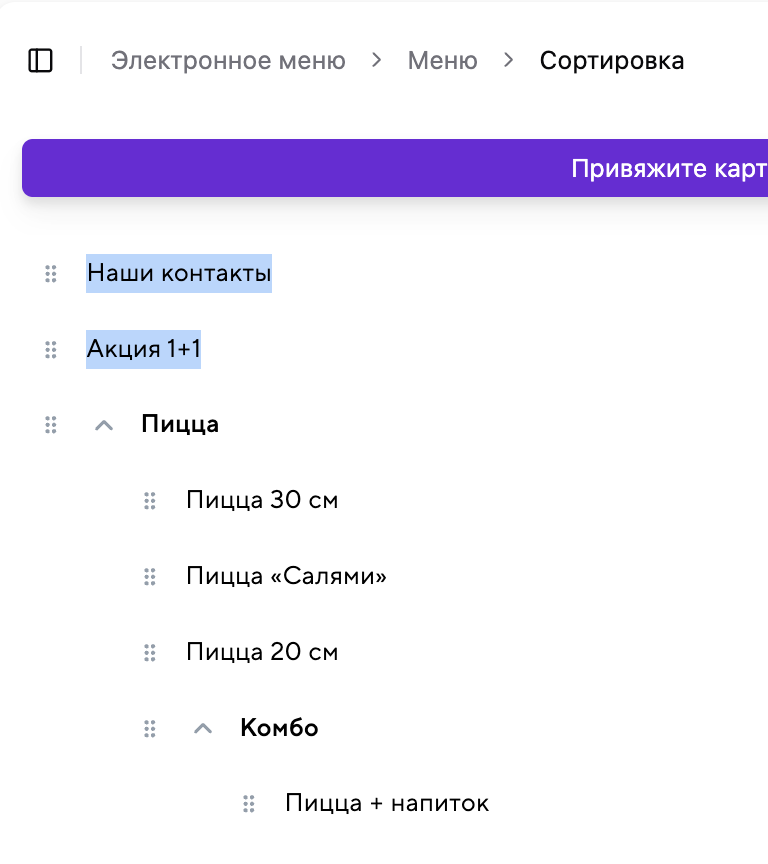Click drag handle beside Пицца 30 см
Image resolution: width=768 pixels, height=864 pixels.
pos(150,501)
